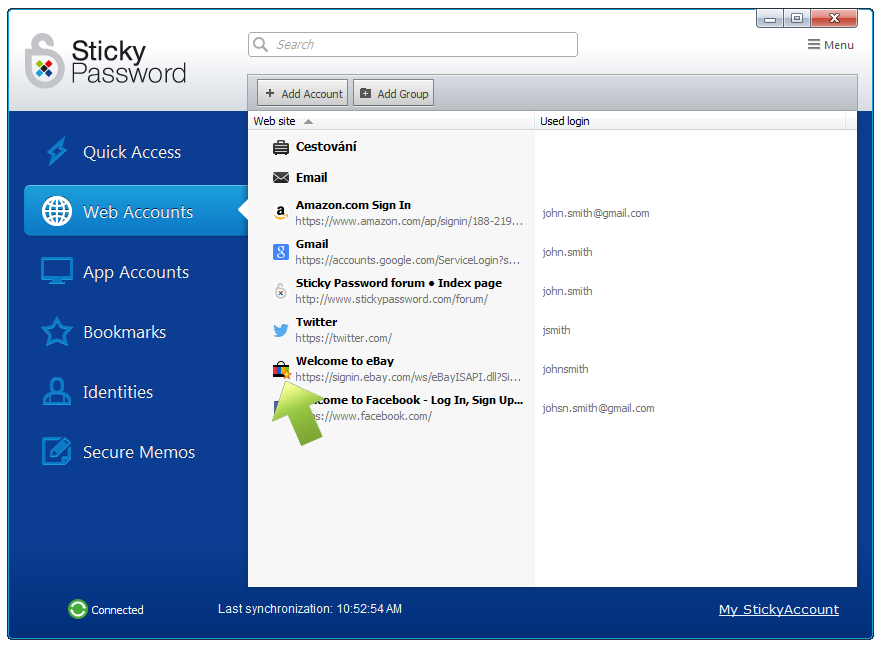Click the hamburger Menu icon
The image size is (884, 652).
pos(814,44)
